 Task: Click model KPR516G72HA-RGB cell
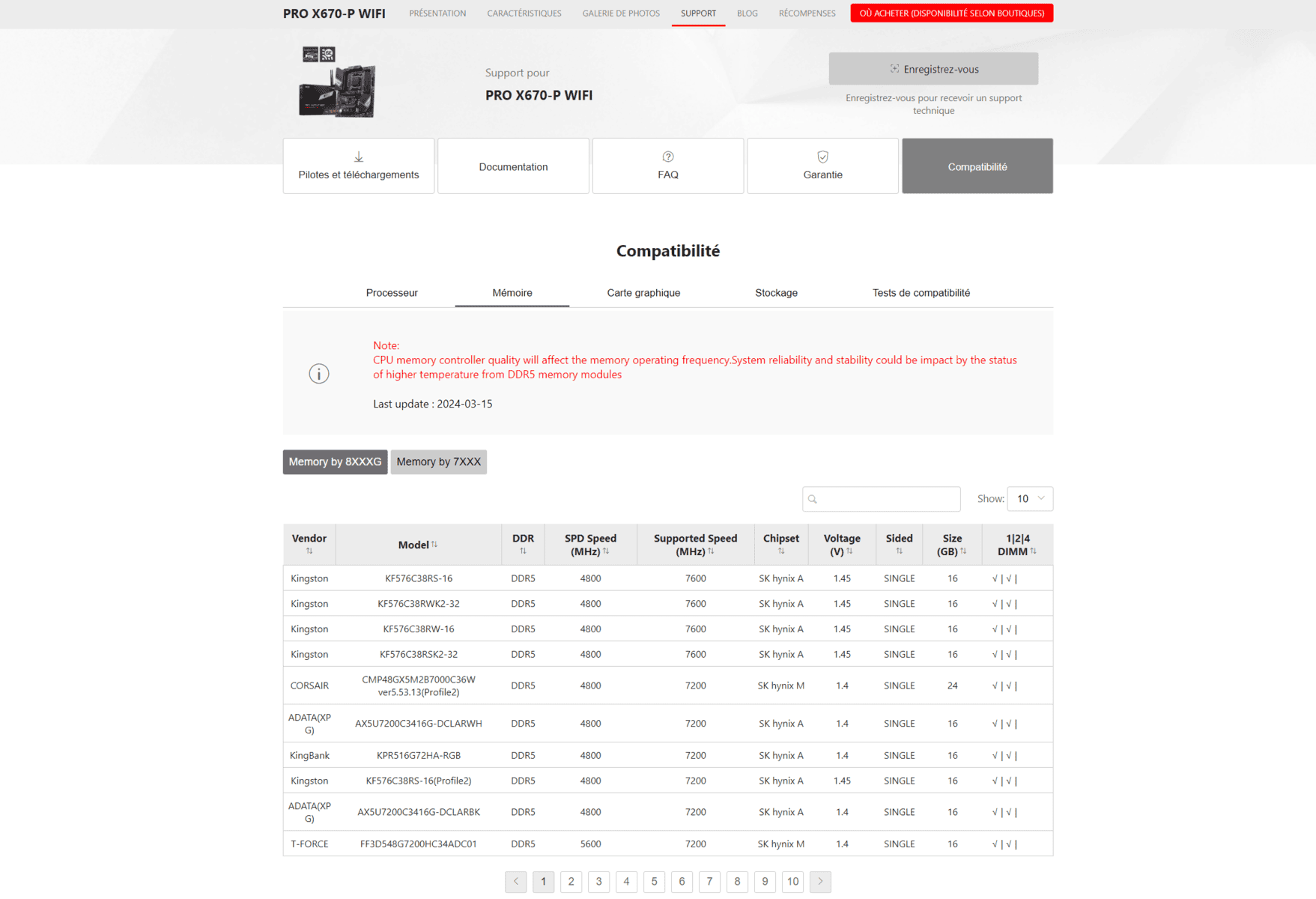pos(419,755)
